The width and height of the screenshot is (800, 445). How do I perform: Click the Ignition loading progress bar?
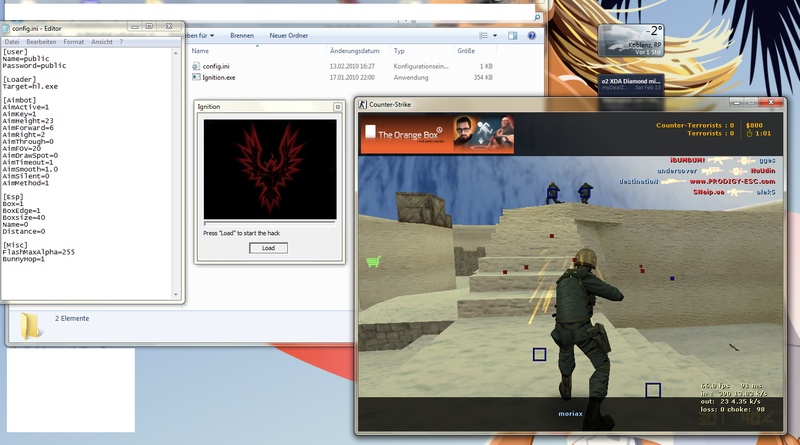click(x=269, y=224)
